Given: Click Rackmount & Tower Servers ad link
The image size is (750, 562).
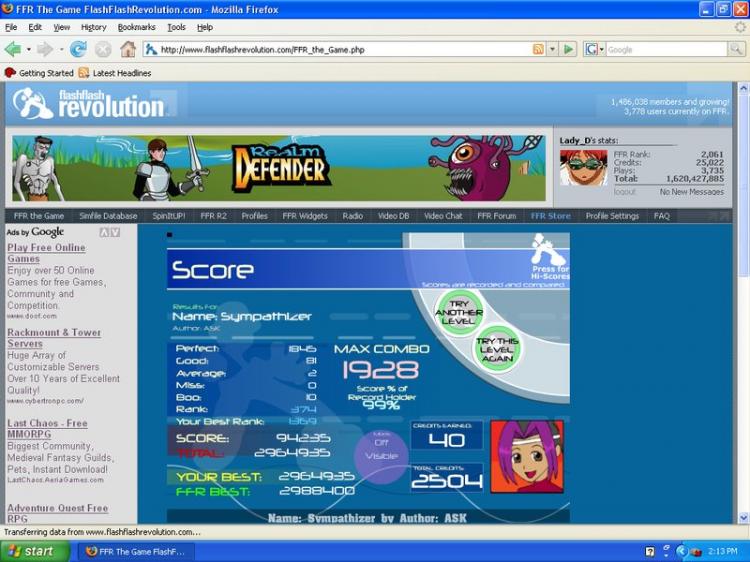Looking at the screenshot, I should tap(54, 338).
